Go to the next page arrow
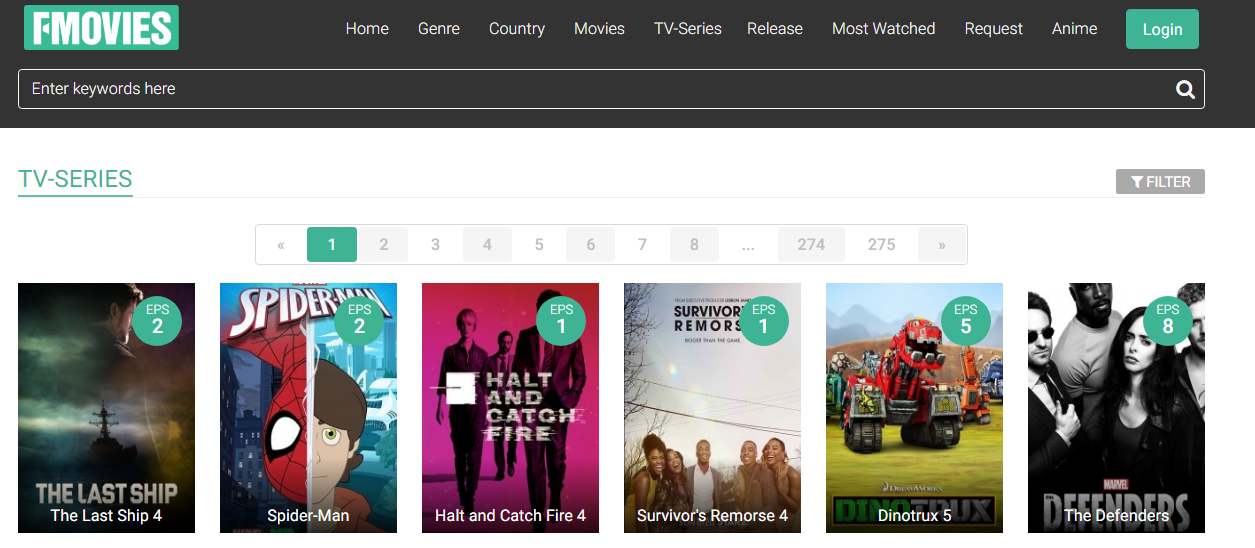The image size is (1255, 548). [941, 244]
